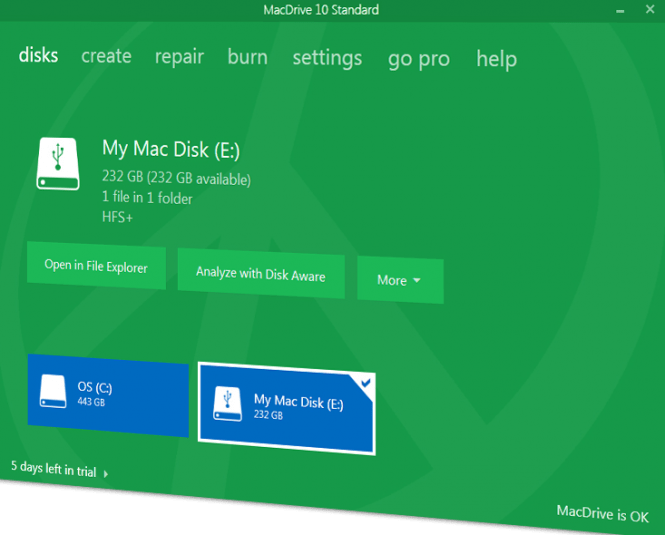Switch to the create tab
665x535 pixels.
tap(106, 56)
